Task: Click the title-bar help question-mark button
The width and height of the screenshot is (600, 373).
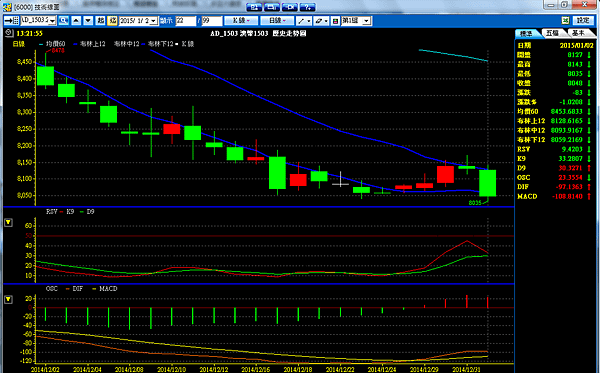Action: click(308, 7)
